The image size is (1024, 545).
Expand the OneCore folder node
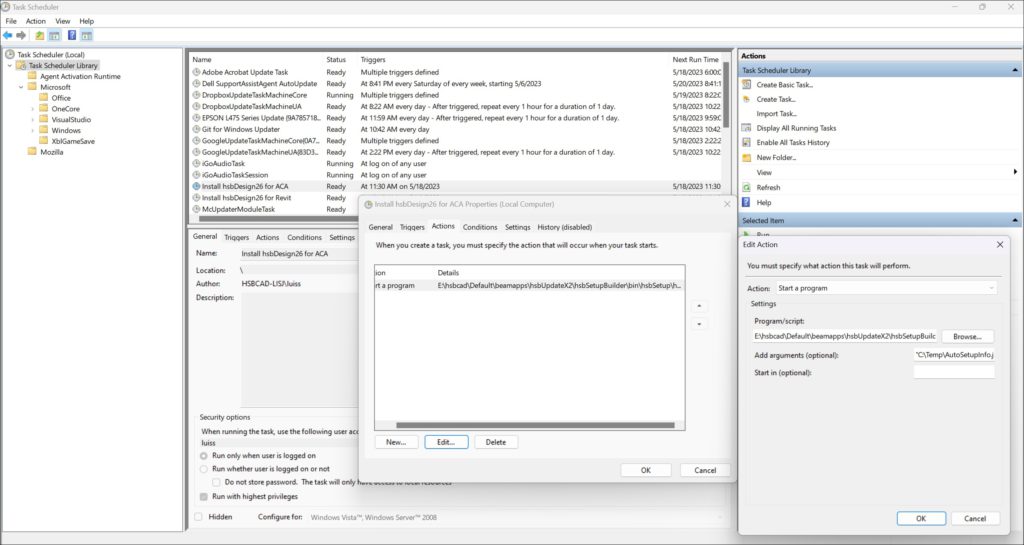coord(33,109)
